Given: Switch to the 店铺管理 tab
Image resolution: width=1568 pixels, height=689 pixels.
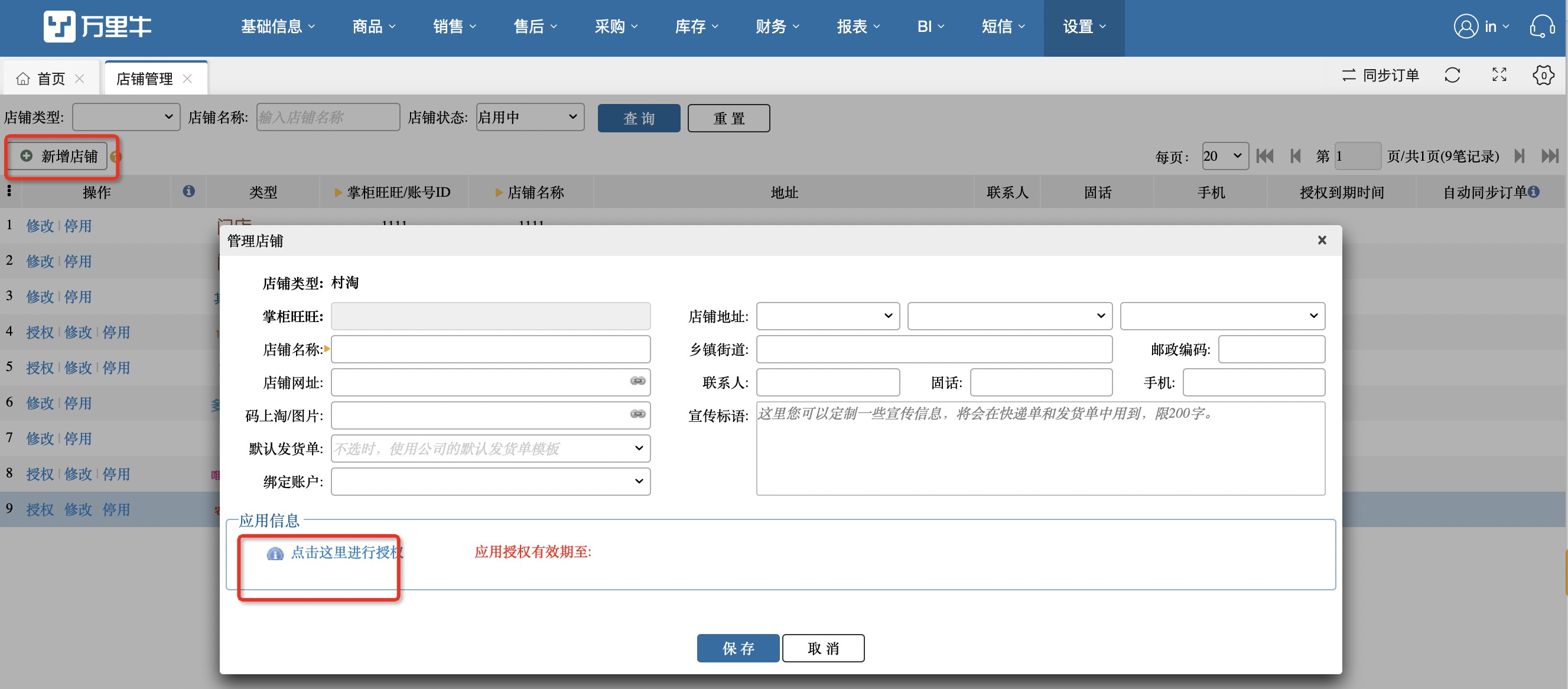Looking at the screenshot, I should (x=145, y=79).
